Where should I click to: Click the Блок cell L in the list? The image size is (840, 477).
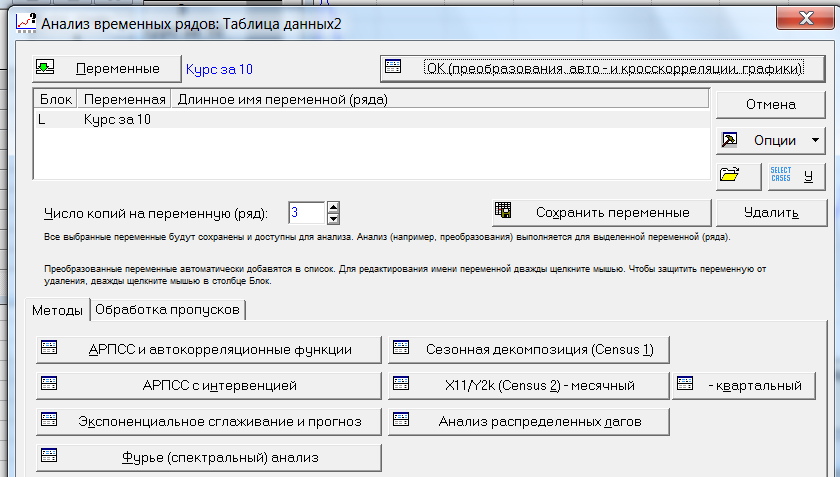(42, 120)
